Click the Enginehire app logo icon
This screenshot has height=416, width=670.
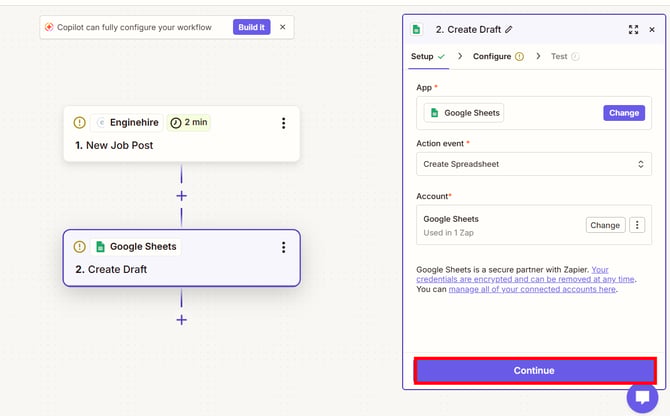[x=101, y=123]
